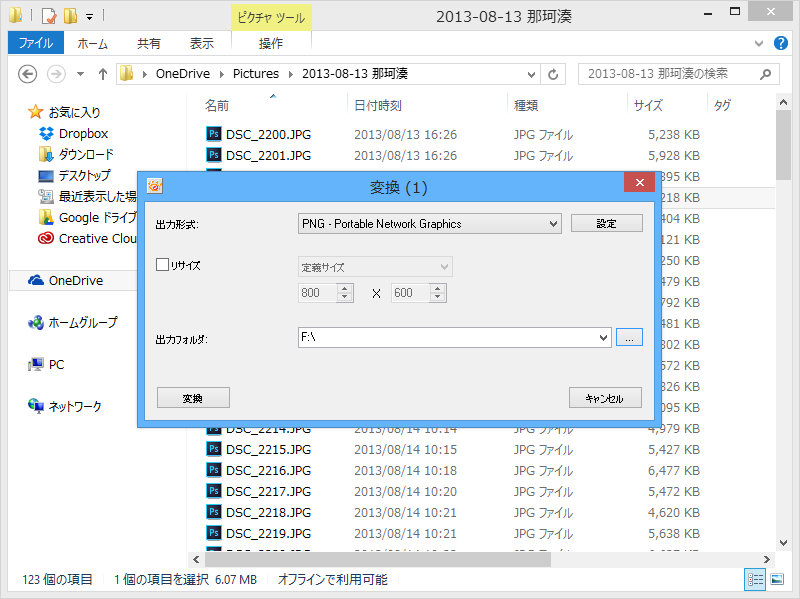
Task: Switch to large thumbnails view icon
Action: pos(777,579)
